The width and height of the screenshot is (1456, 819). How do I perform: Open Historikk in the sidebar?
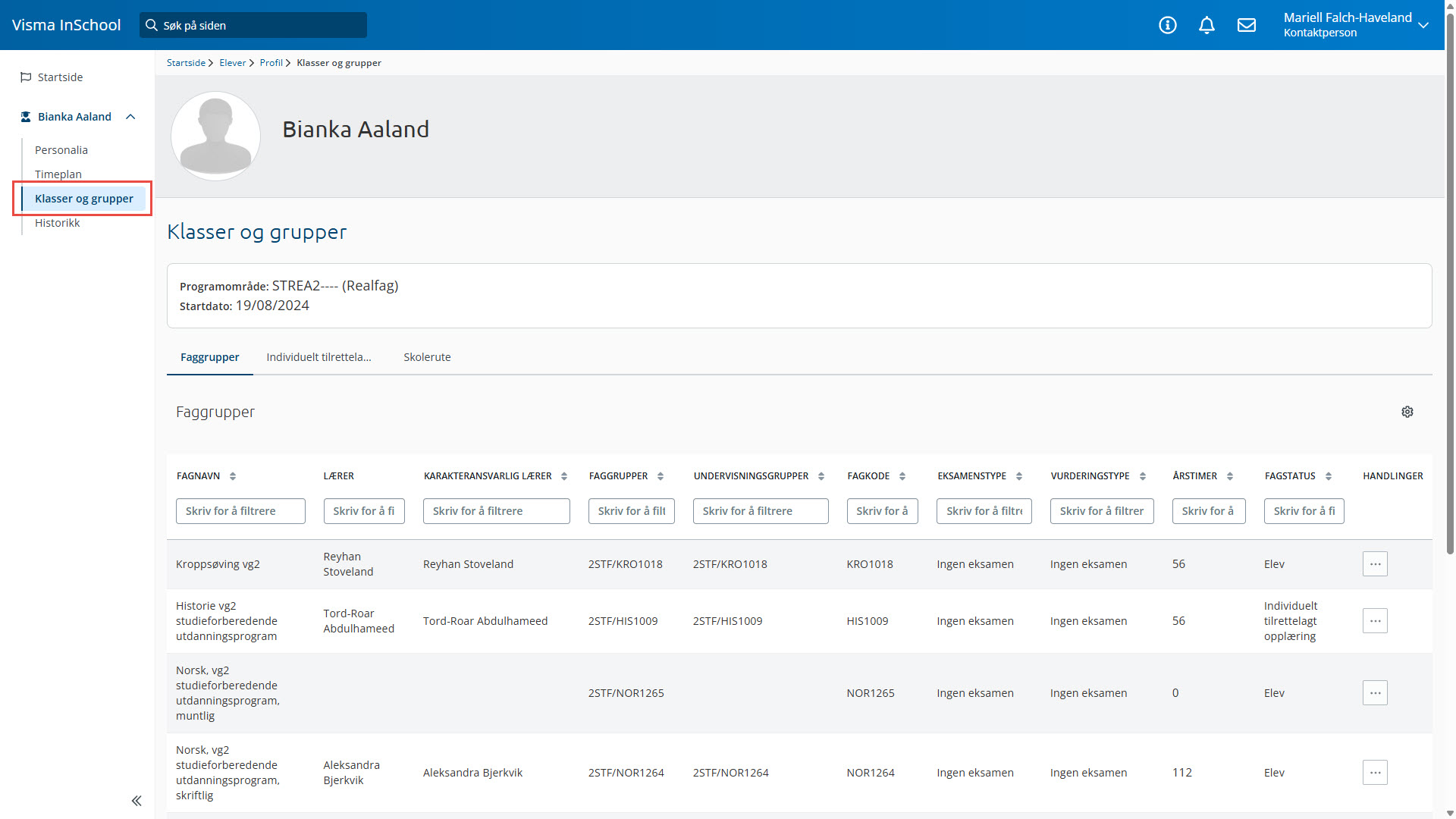tap(58, 223)
